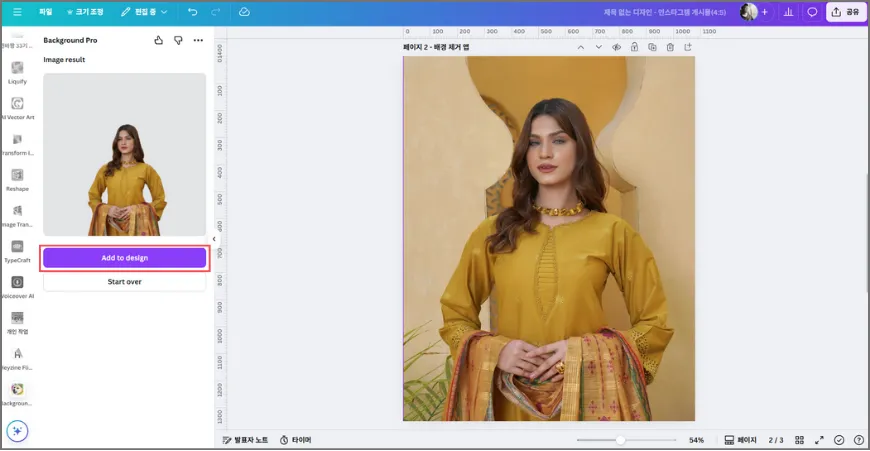
Task: Open the Image Tran... app
Action: tap(17, 216)
